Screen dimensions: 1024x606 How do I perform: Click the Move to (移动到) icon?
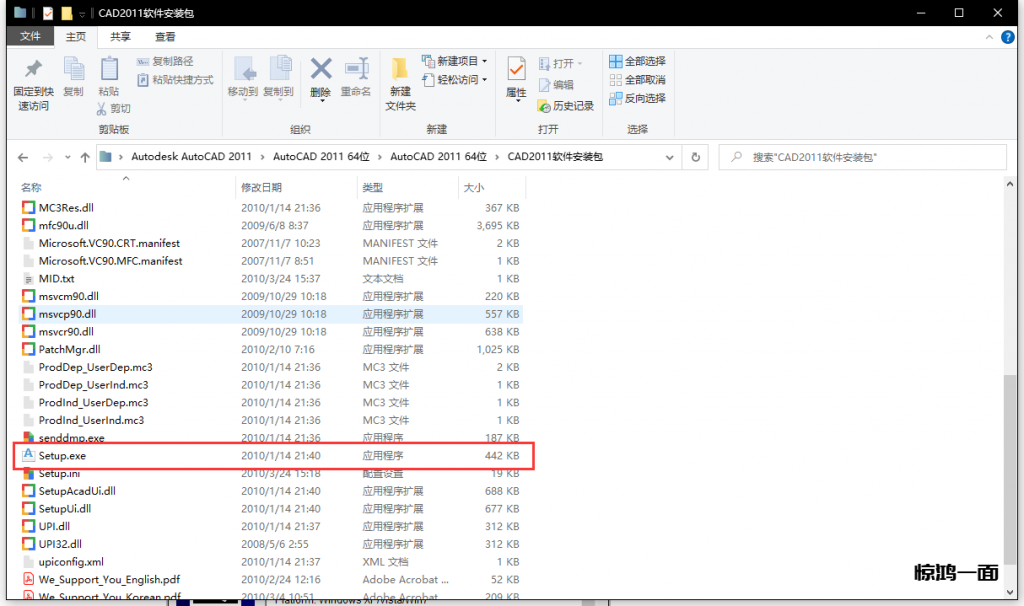tap(243, 72)
